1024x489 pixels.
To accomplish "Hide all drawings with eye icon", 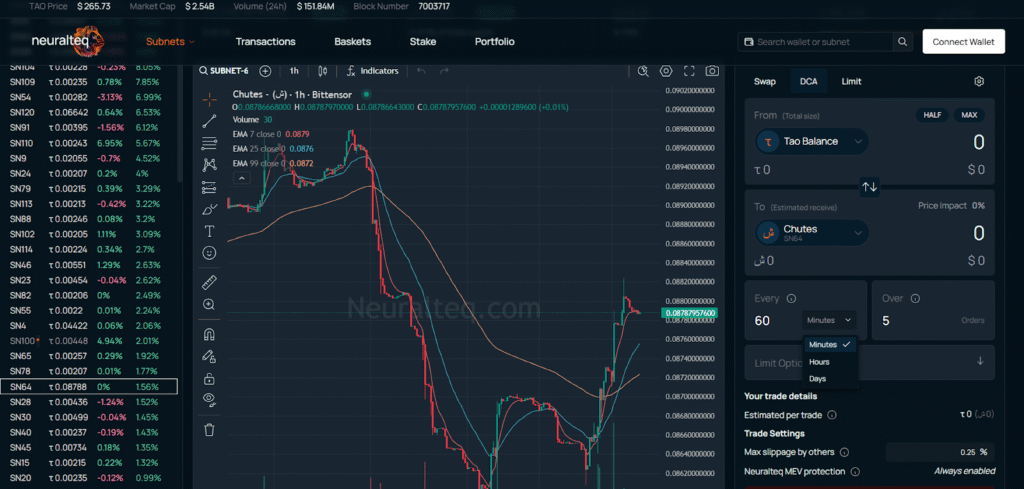I will coord(209,399).
